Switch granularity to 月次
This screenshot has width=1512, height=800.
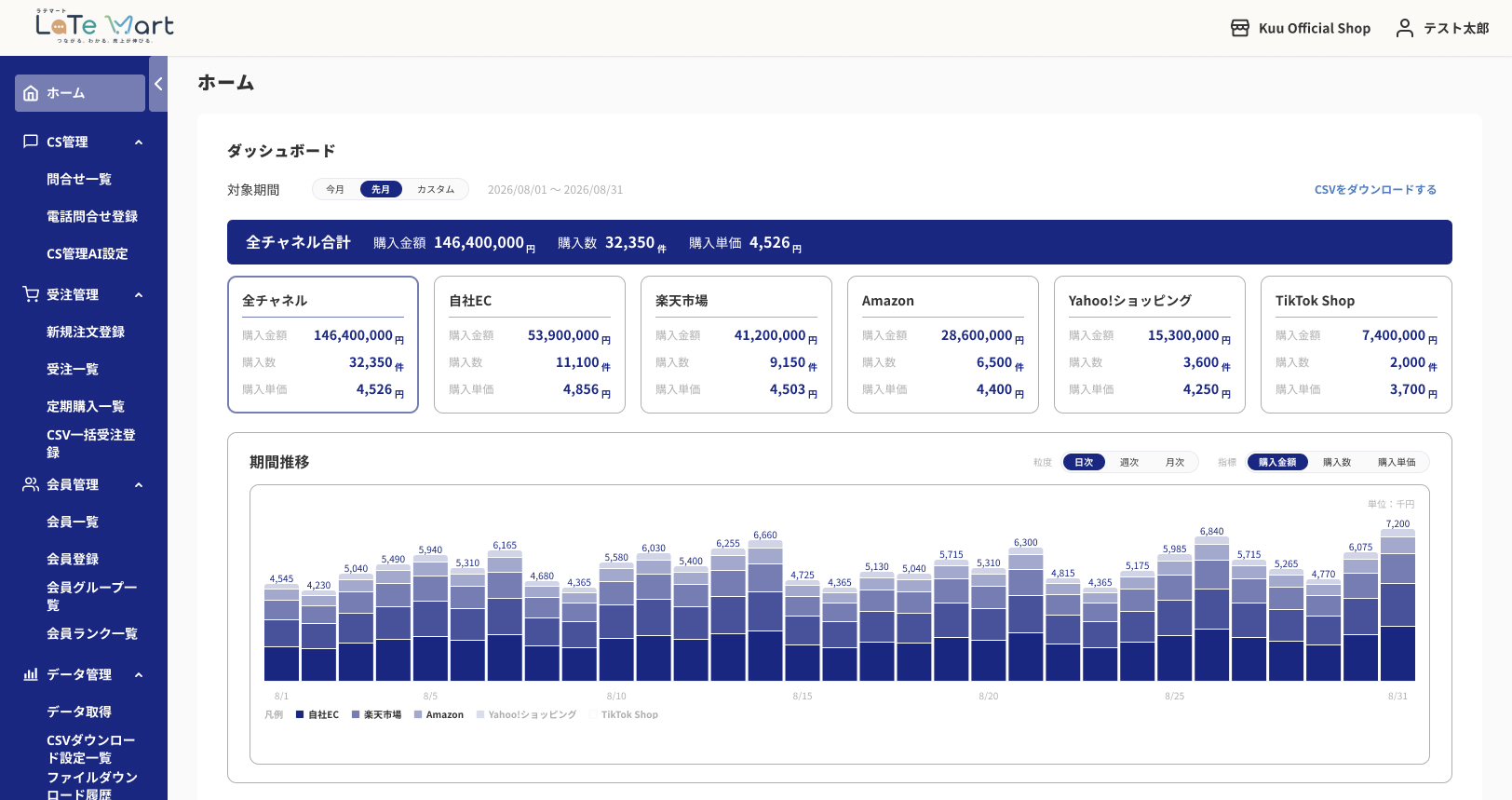[x=1175, y=462]
